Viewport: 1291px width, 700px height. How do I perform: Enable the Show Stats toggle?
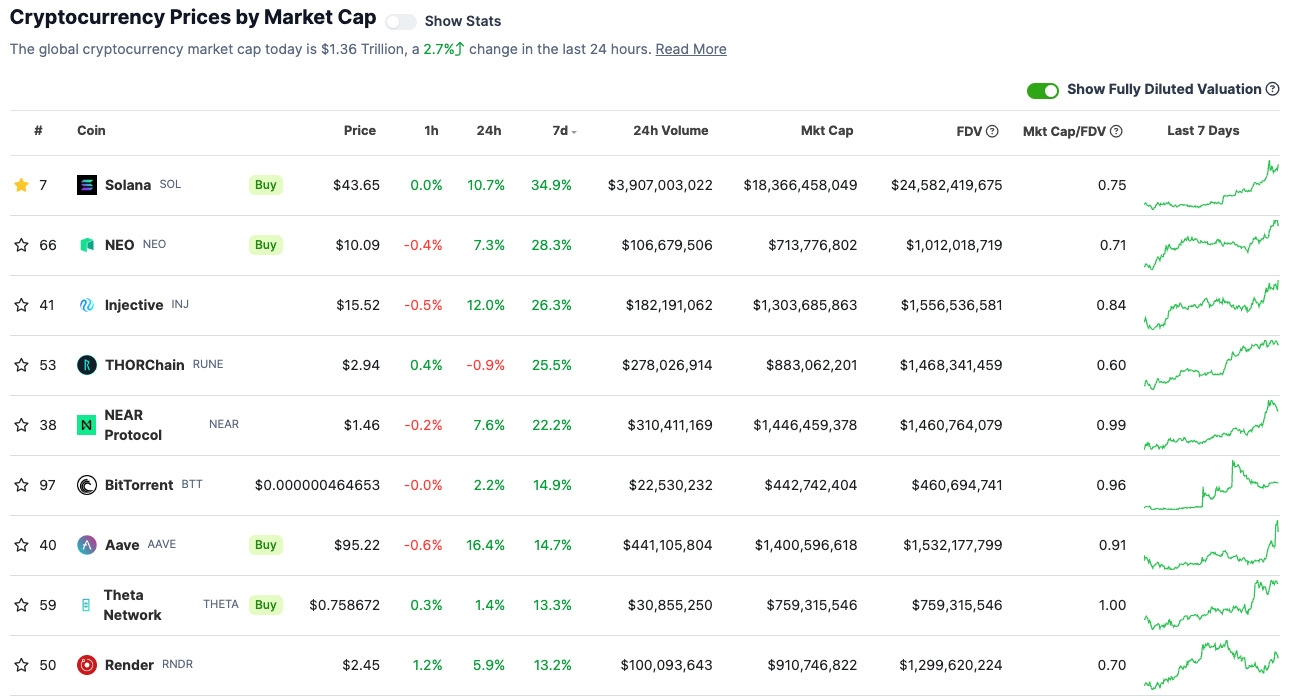[x=401, y=22]
